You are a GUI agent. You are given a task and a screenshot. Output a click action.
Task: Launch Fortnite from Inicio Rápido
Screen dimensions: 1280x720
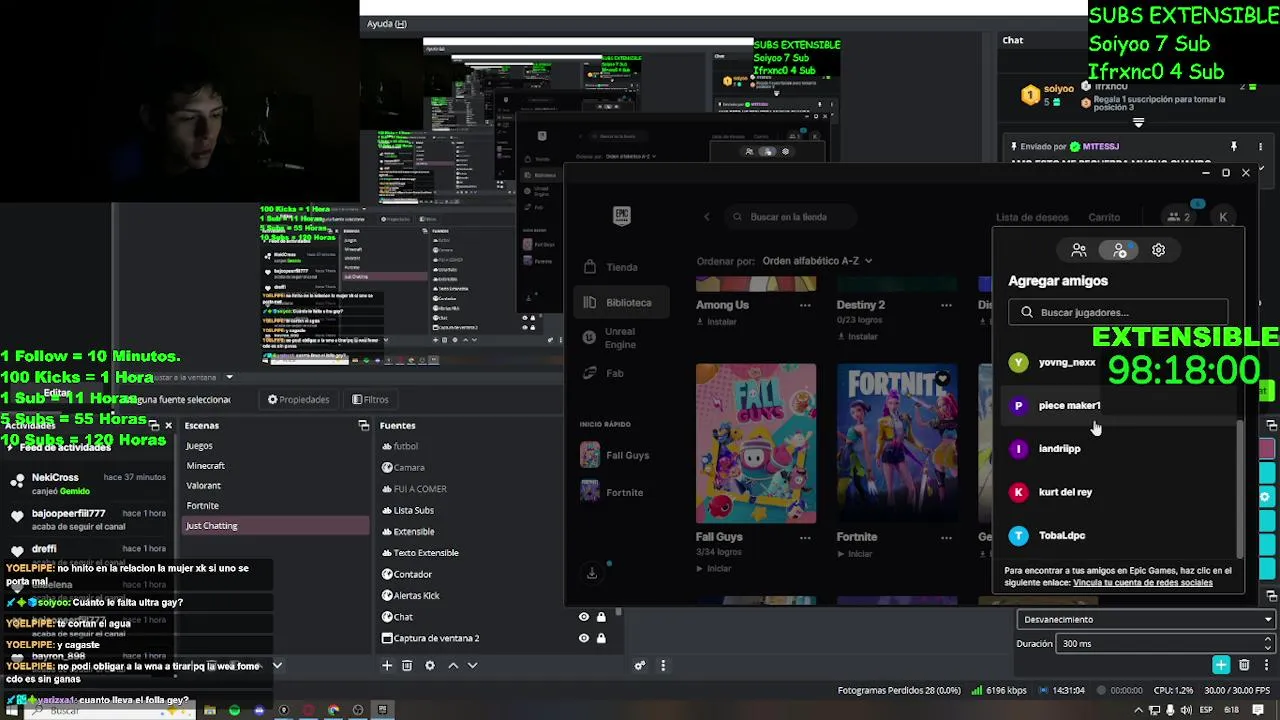(613, 492)
